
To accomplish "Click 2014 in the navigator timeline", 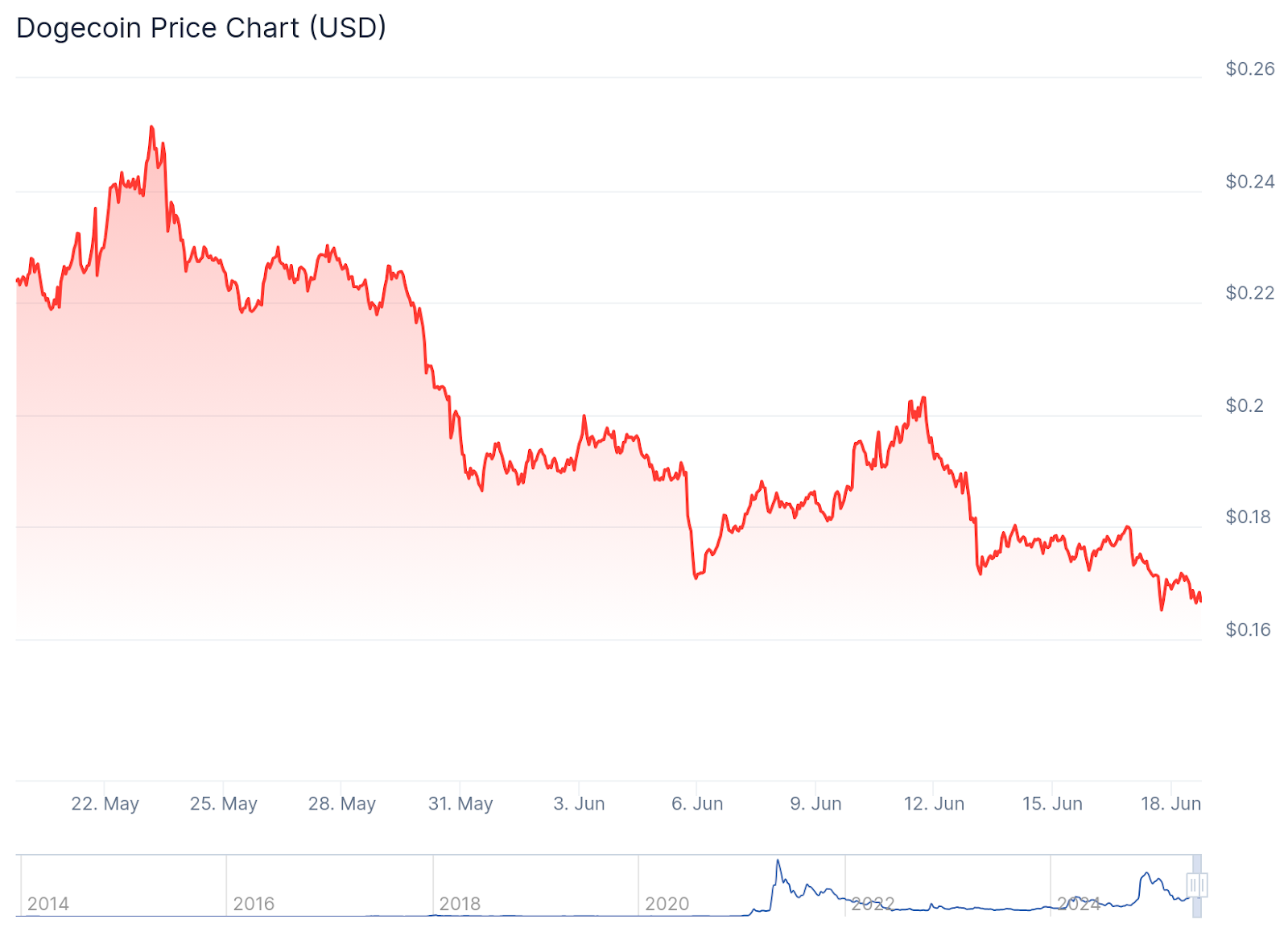I will [48, 904].
